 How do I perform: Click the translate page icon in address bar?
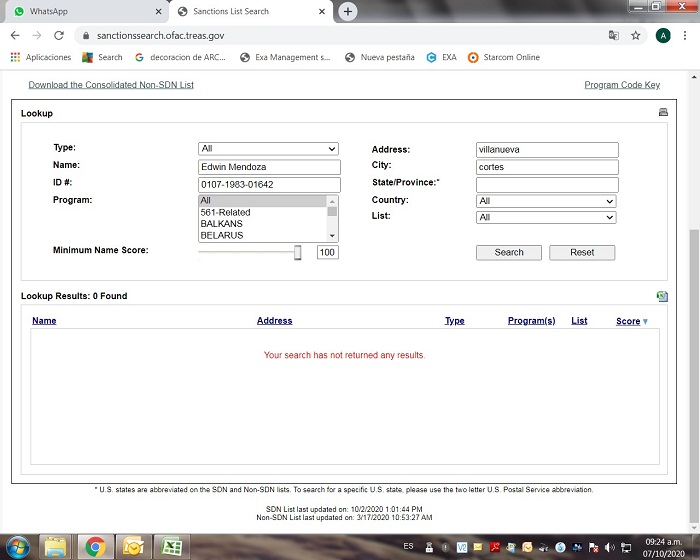614,35
